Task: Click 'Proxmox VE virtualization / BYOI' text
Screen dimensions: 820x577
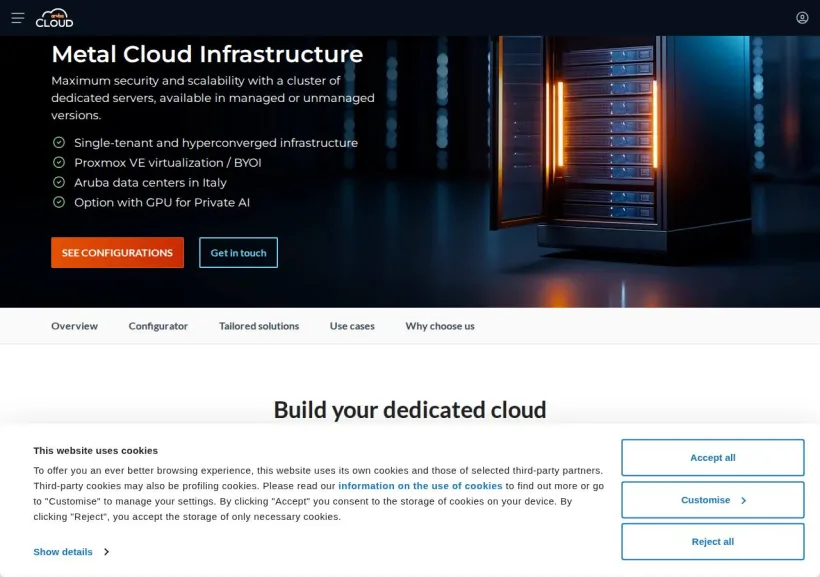Action: click(168, 163)
